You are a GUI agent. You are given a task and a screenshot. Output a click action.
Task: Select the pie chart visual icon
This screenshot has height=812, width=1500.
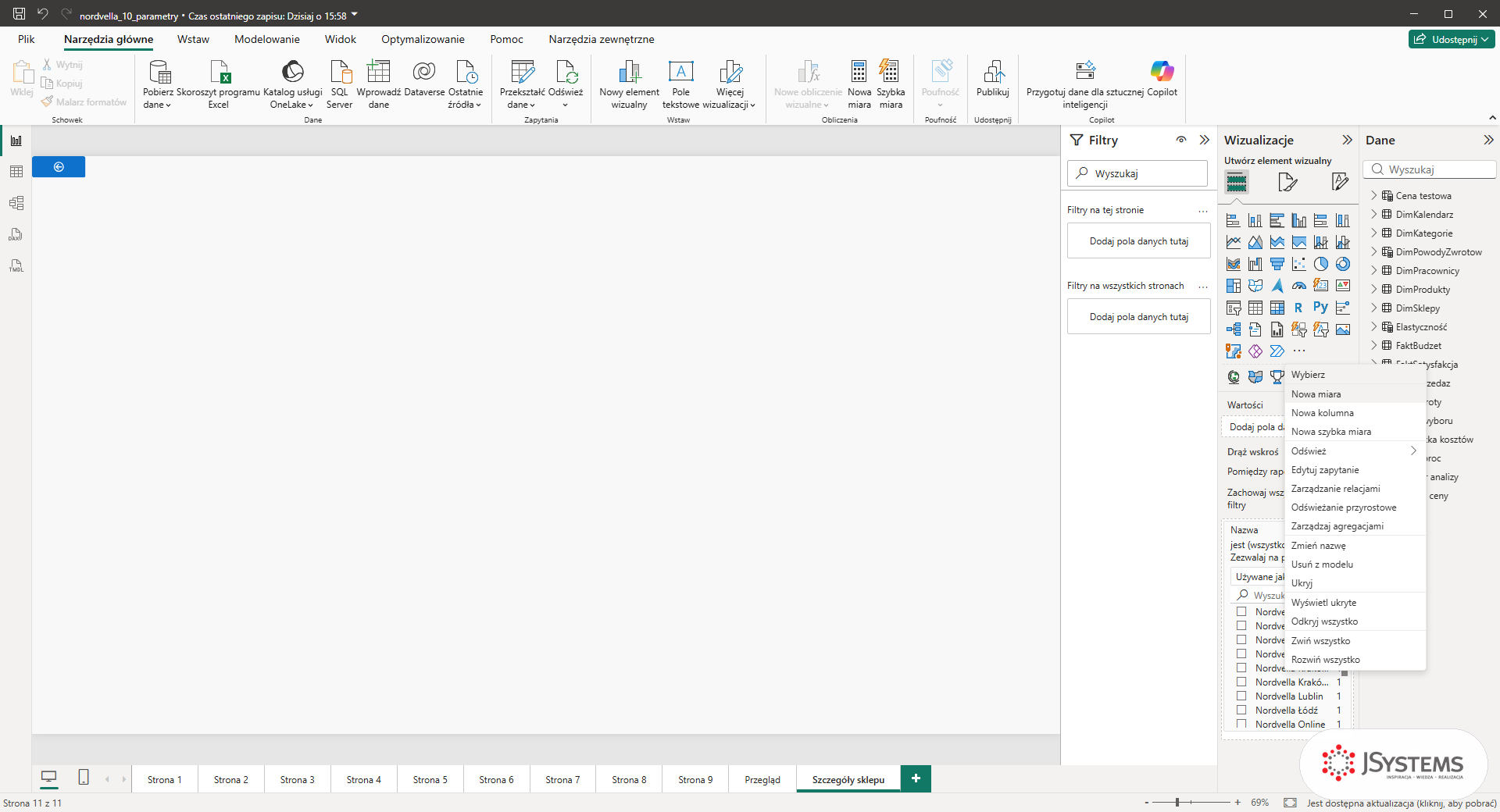tap(1320, 264)
